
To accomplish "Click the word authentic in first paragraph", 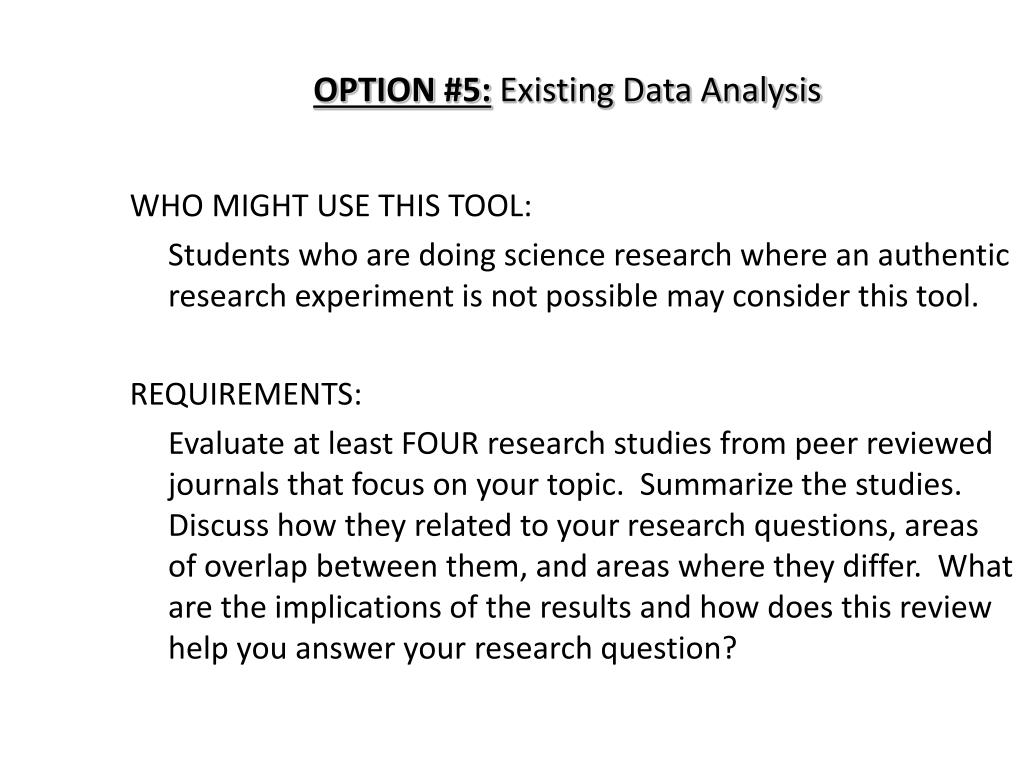I will click(x=944, y=255).
